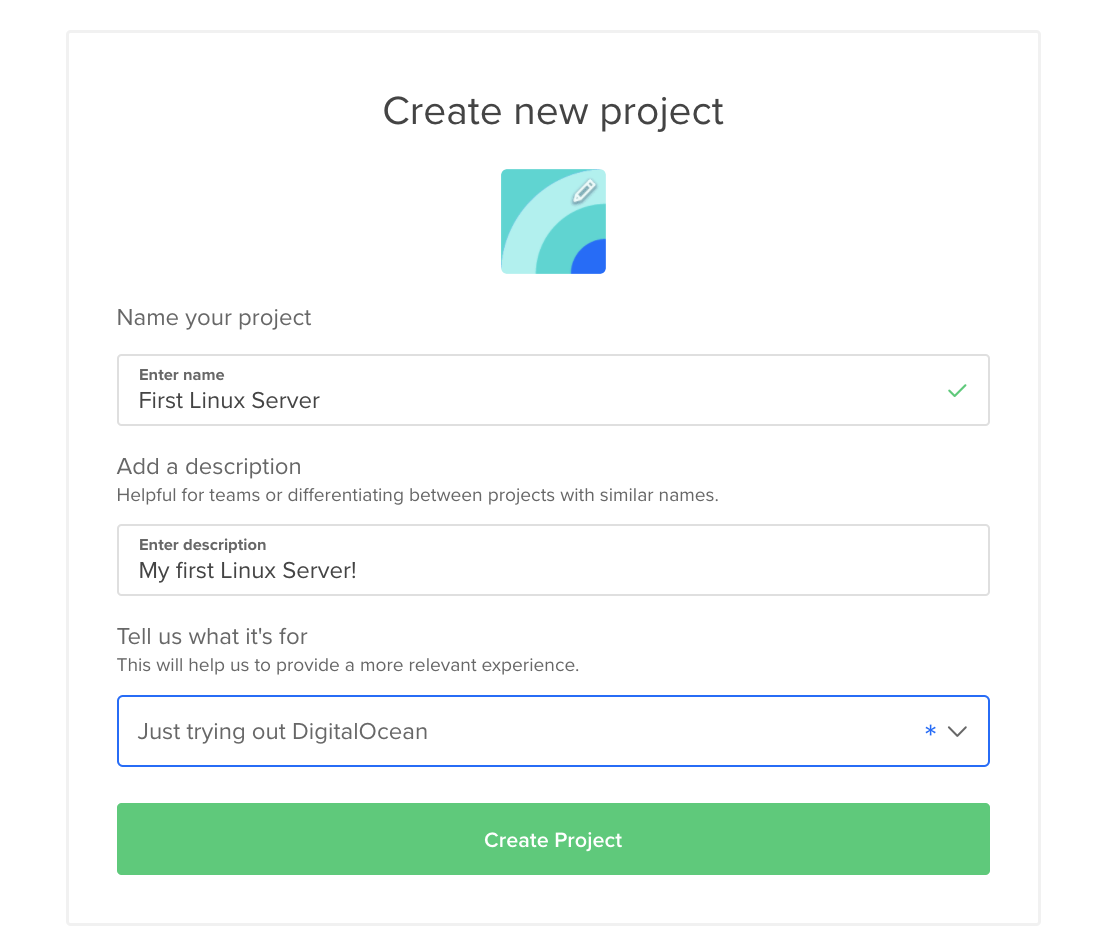Image resolution: width=1096 pixels, height=951 pixels.
Task: Click the blue asterisk in the dropdown
Action: 930,731
